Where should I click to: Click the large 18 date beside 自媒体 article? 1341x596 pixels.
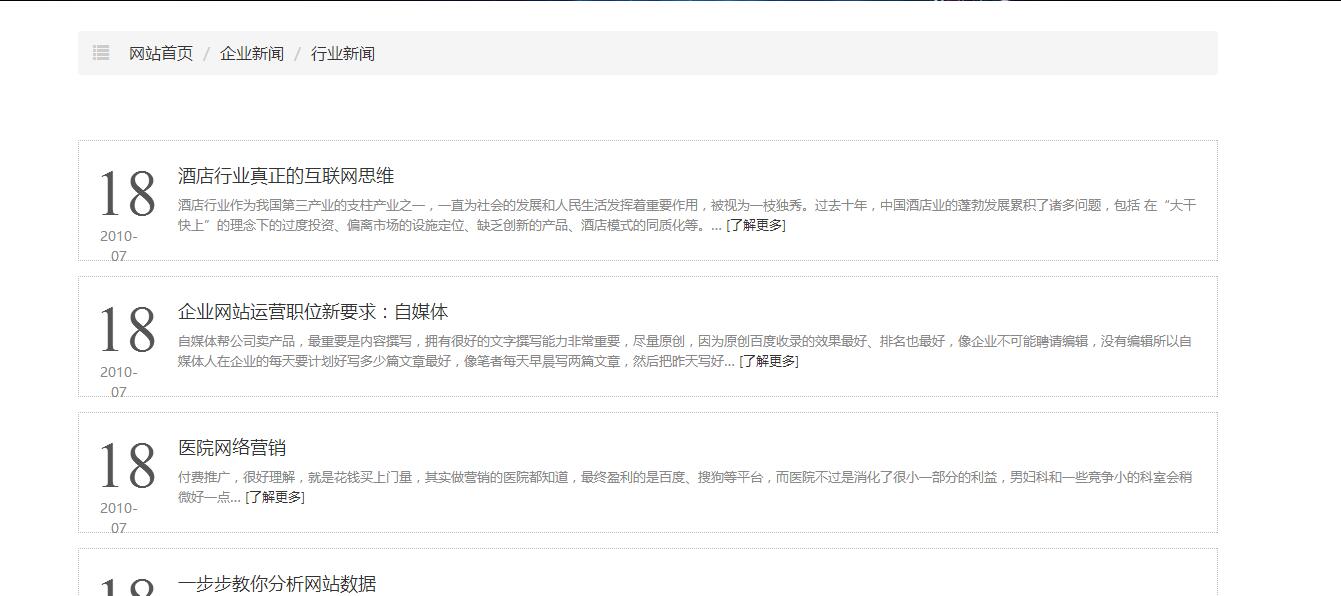tap(127, 330)
